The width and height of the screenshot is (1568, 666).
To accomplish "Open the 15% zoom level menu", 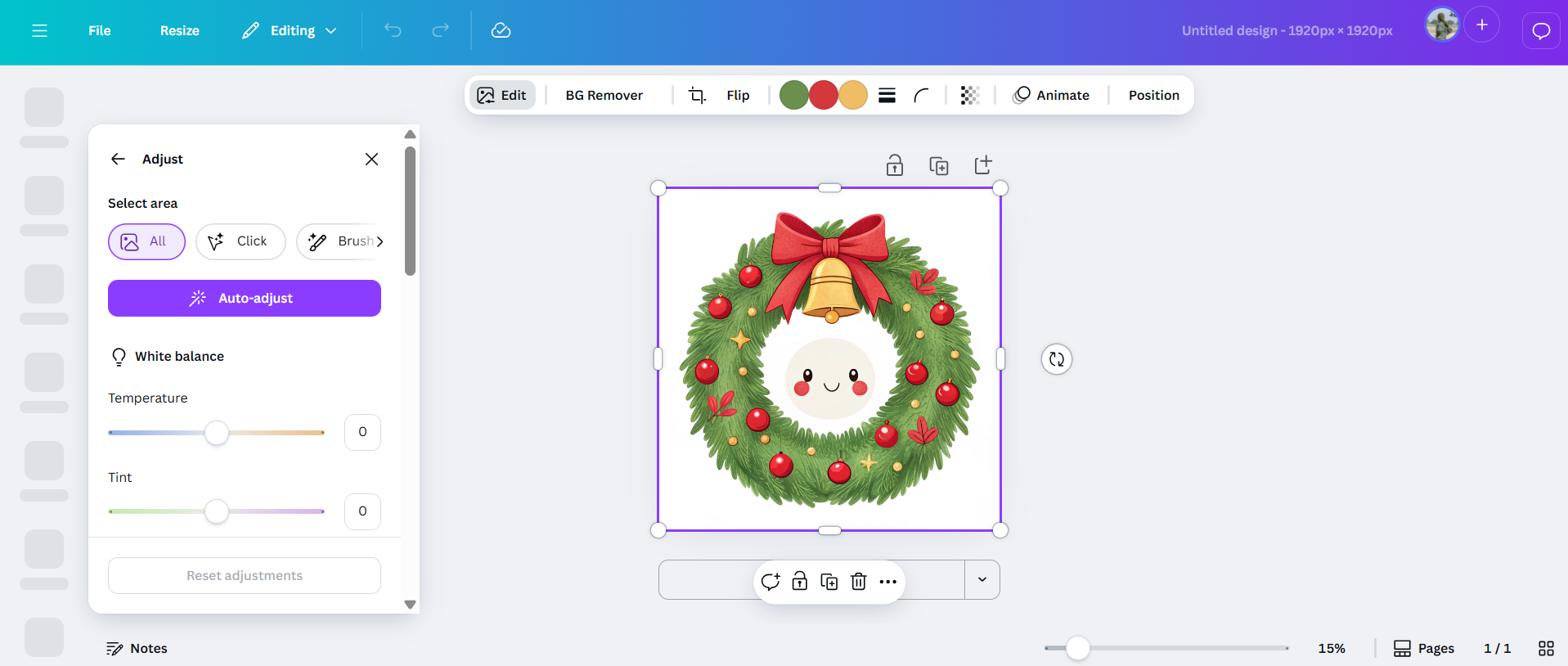I will (x=1332, y=648).
